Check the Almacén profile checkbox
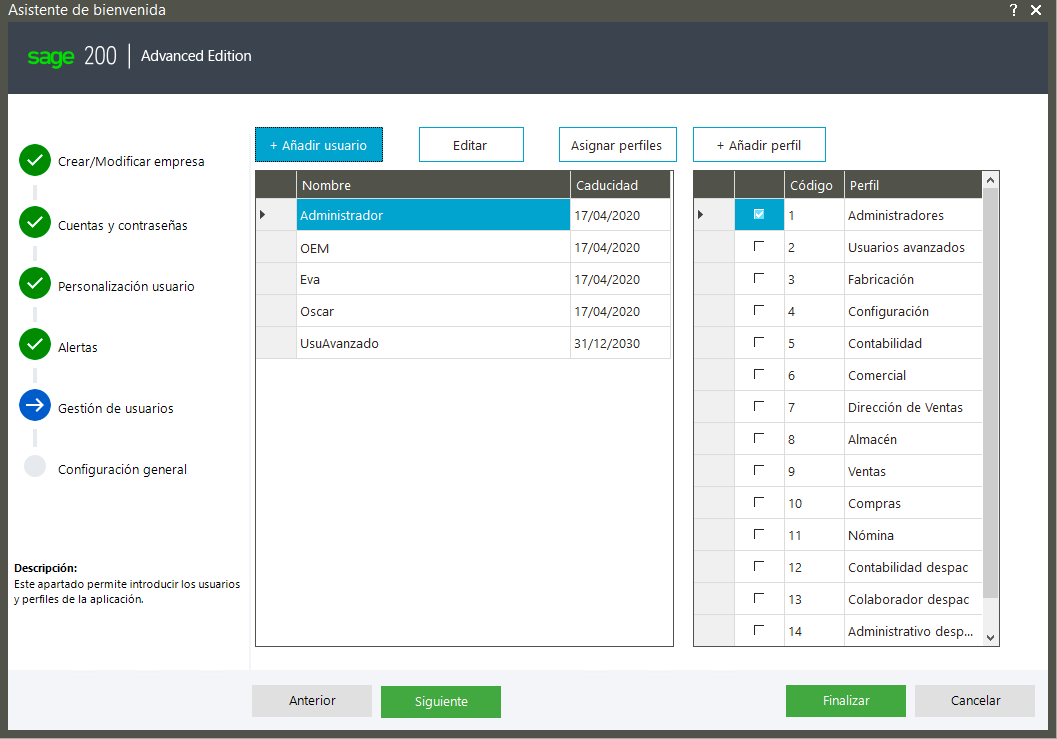Screen dimensions: 1057x739 pos(758,438)
